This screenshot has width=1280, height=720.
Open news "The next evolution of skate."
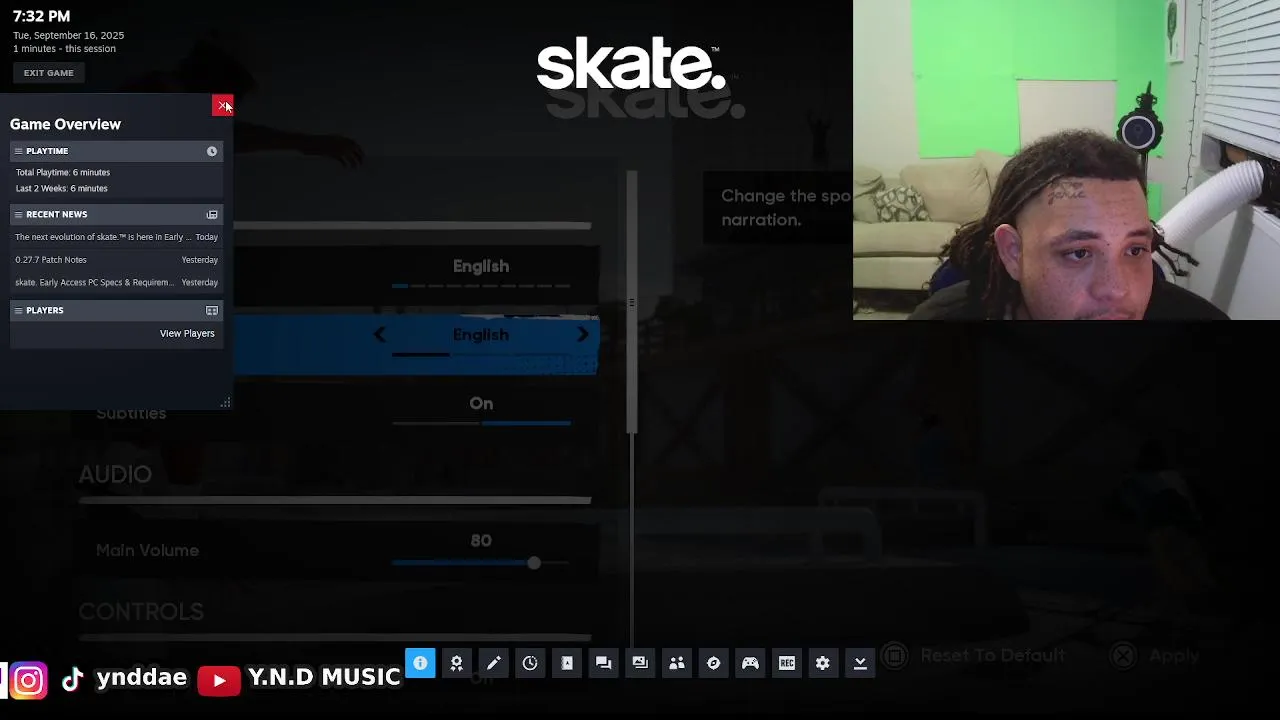click(x=116, y=237)
